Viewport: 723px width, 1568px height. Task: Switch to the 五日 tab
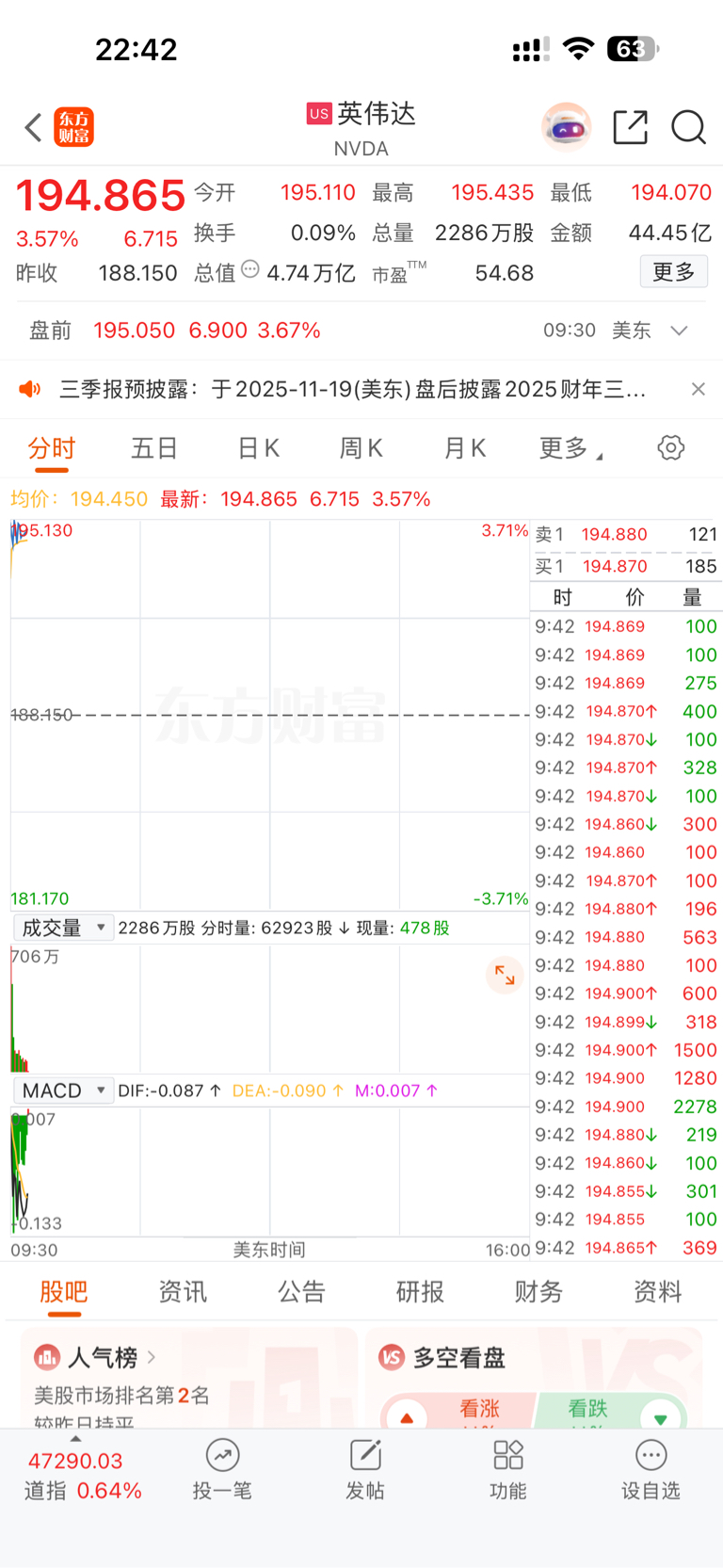(x=154, y=448)
